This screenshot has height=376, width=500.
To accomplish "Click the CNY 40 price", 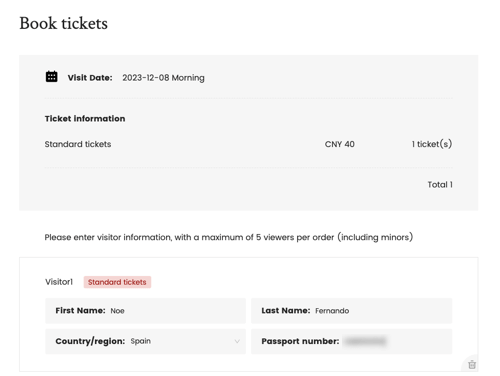I will 340,144.
